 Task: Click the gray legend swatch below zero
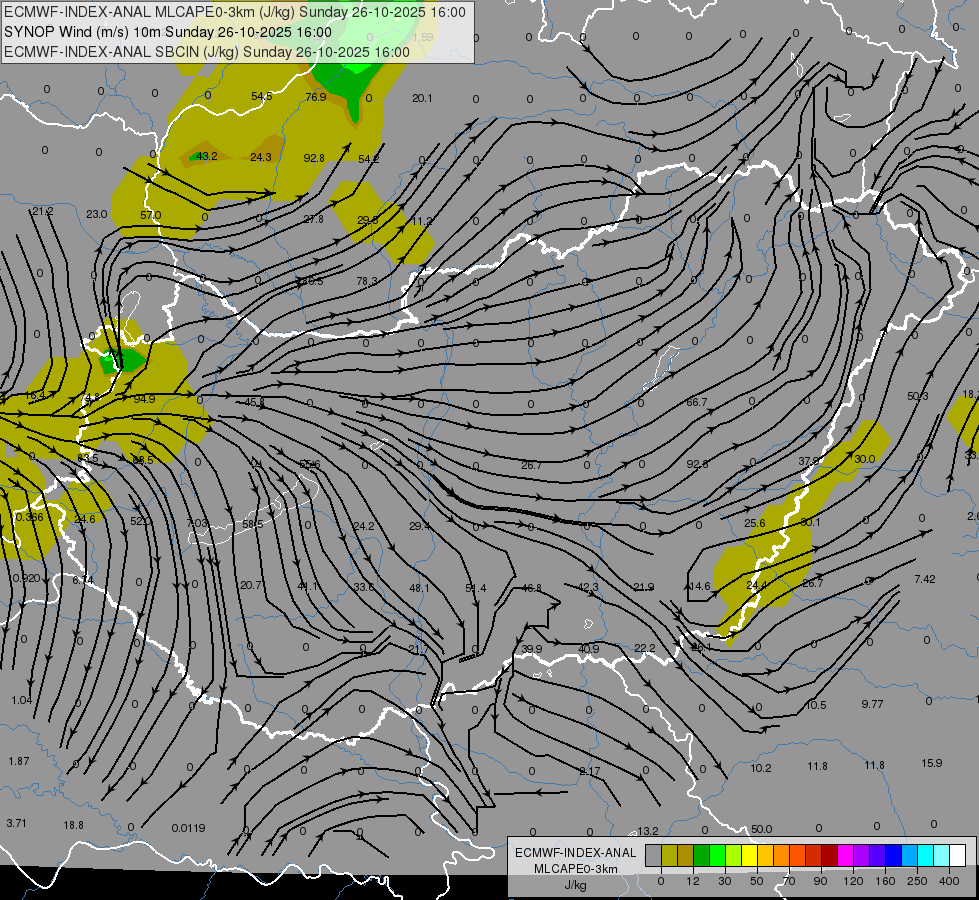(x=653, y=855)
